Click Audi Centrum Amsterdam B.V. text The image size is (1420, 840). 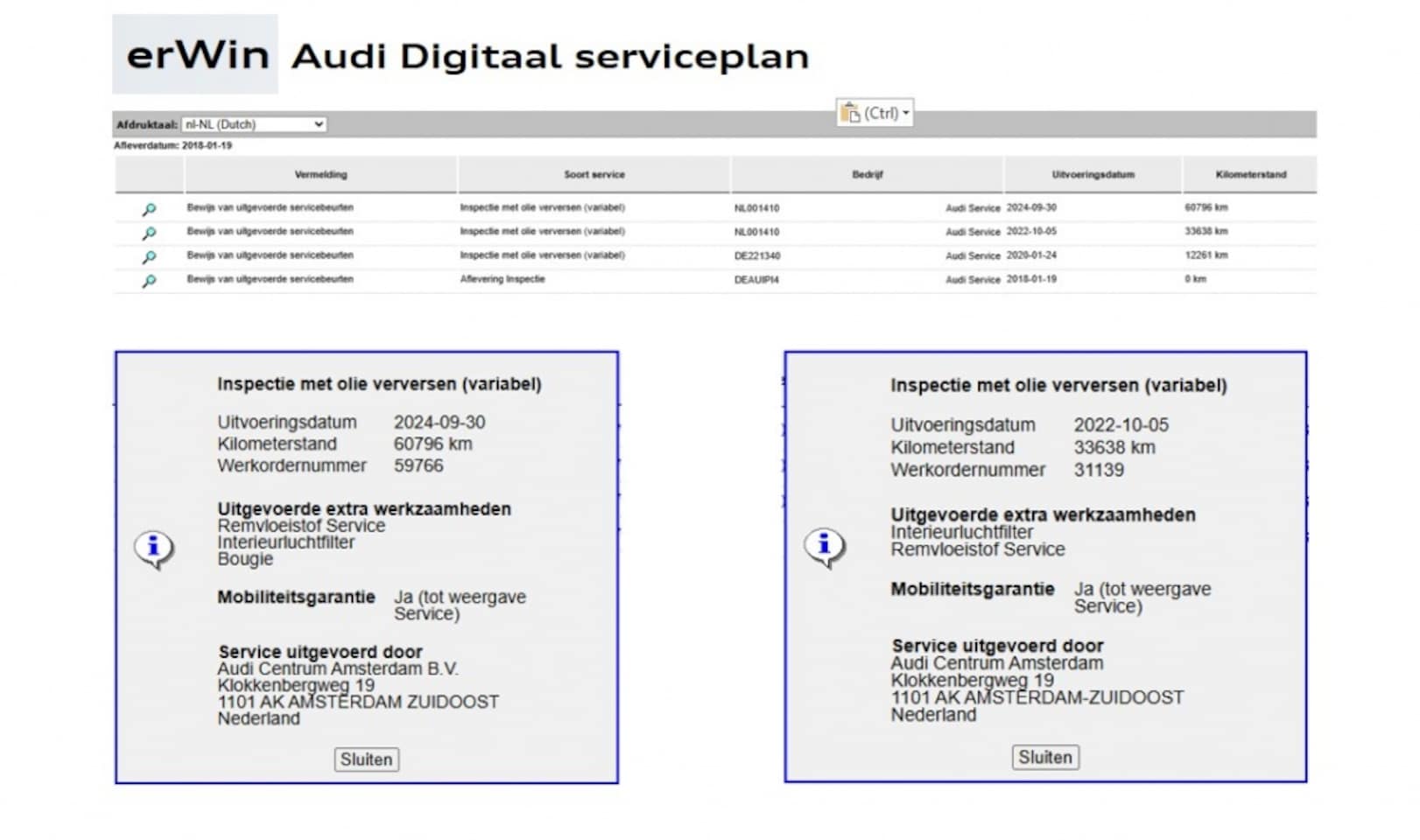338,668
